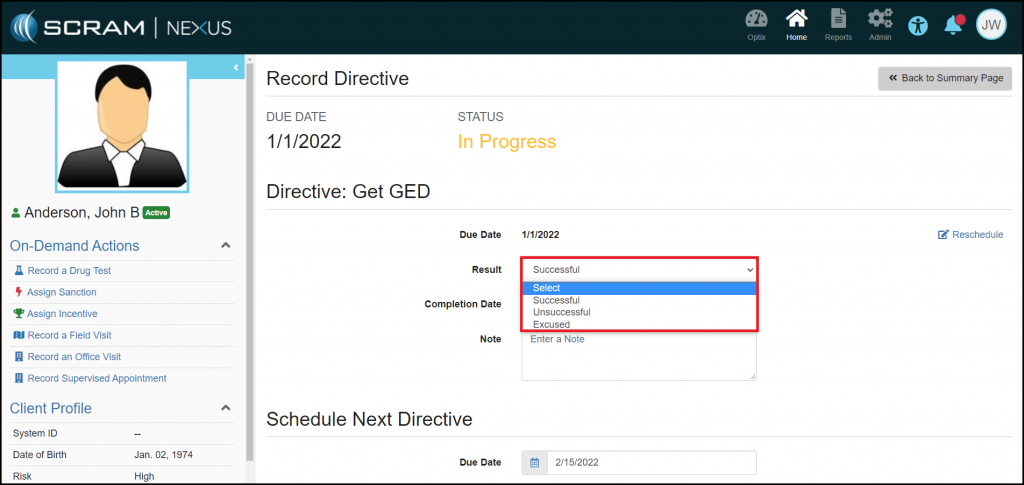The width and height of the screenshot is (1024, 485).
Task: Choose Excused from the Result list
Action: pos(551,324)
